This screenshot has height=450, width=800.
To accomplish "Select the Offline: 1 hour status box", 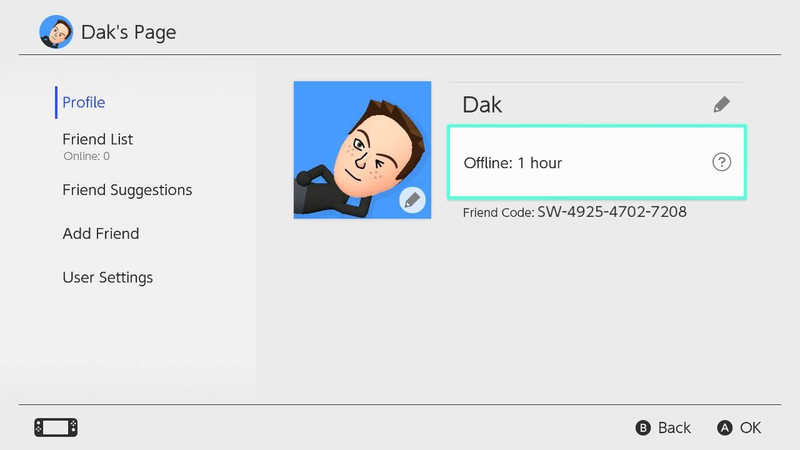I will point(597,162).
